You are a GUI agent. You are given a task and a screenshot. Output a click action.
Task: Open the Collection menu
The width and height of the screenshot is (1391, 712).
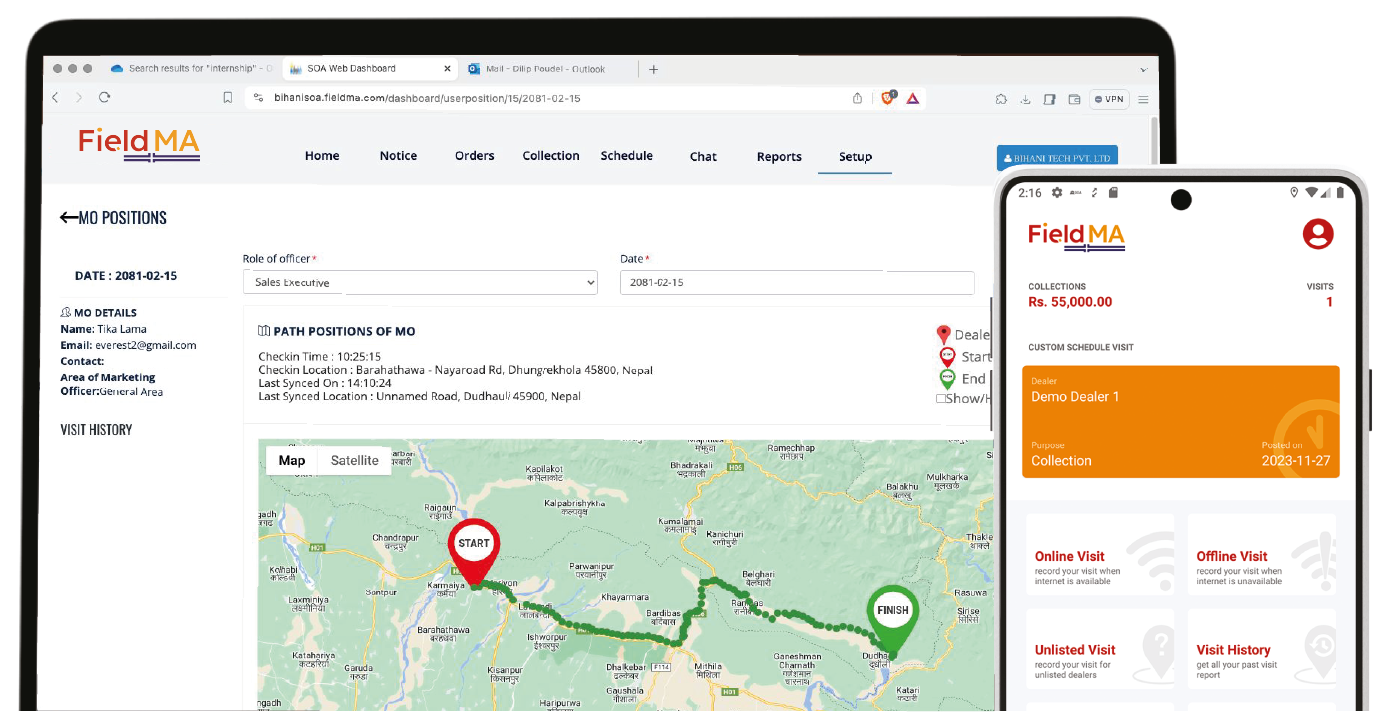click(551, 156)
